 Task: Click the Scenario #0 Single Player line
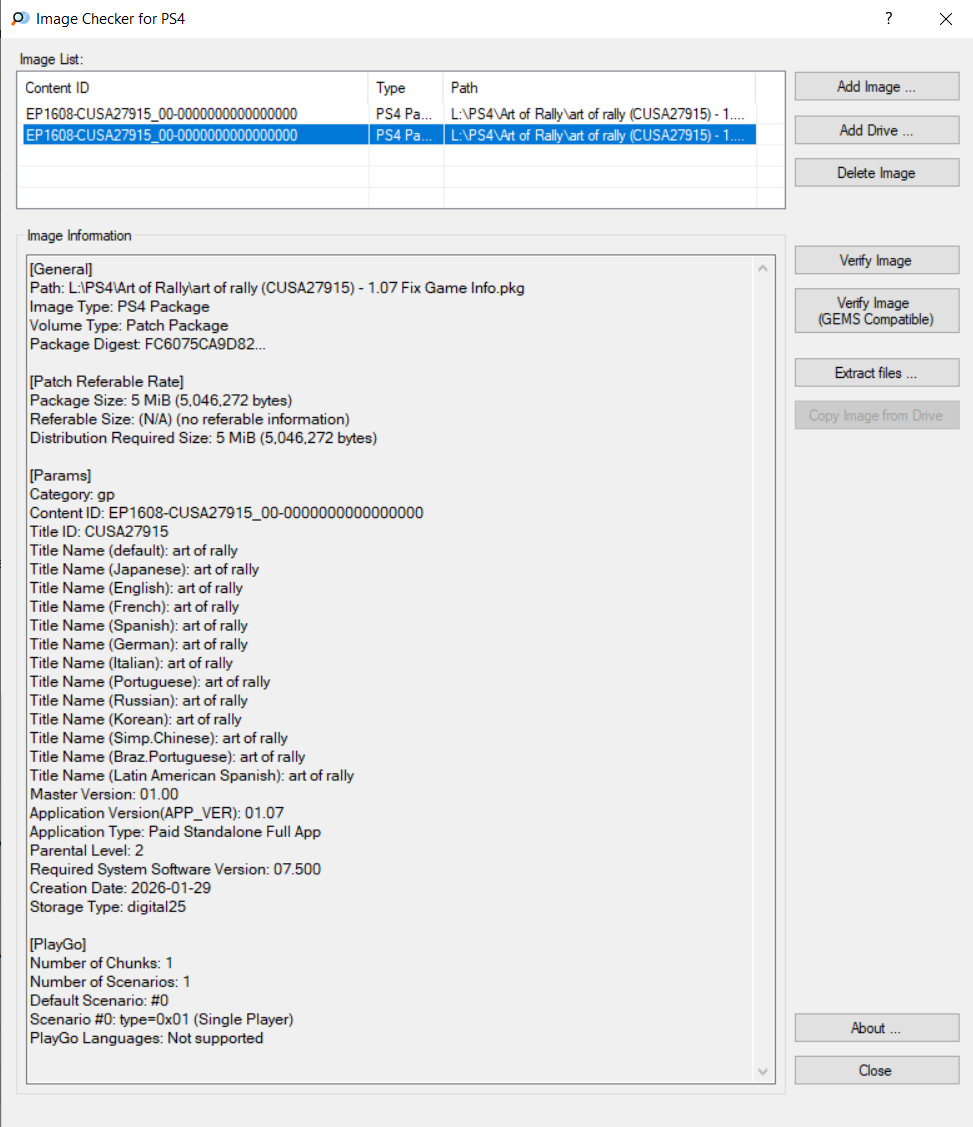162,1018
